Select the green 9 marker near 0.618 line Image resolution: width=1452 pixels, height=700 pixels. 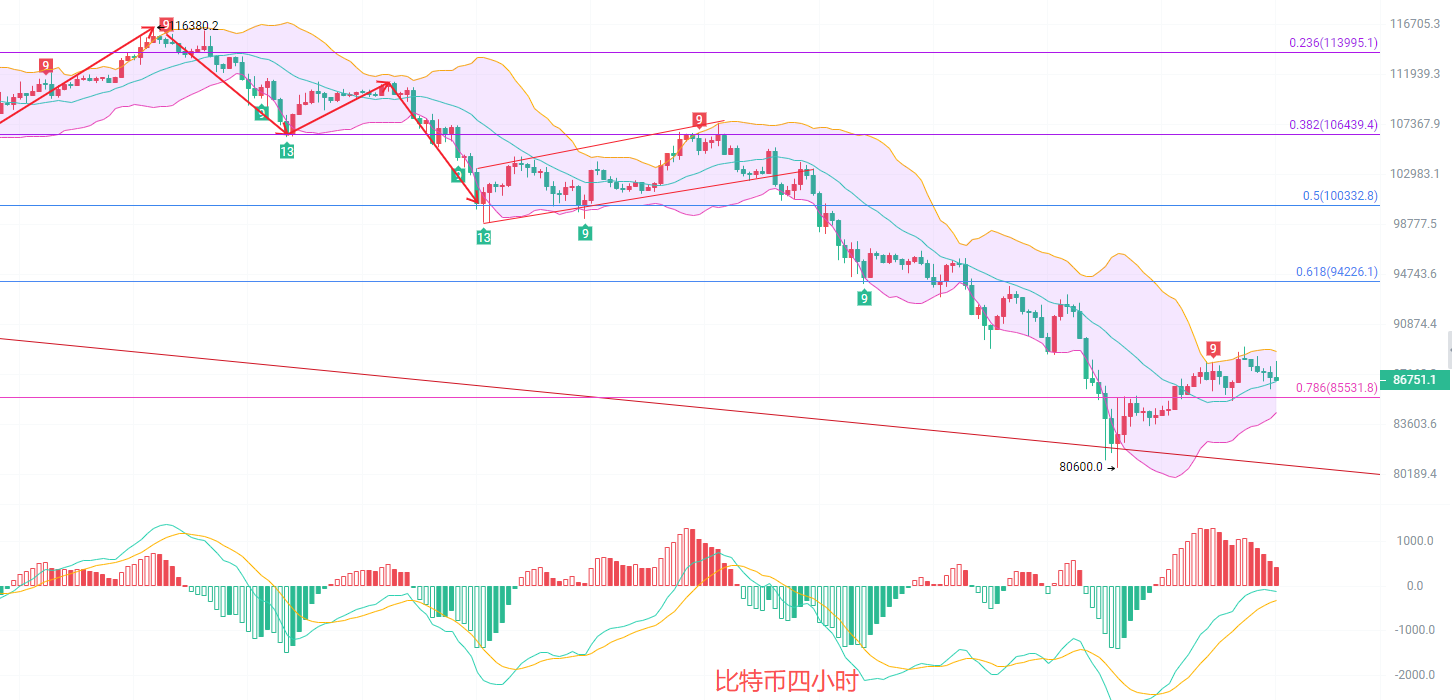pyautogui.click(x=864, y=297)
